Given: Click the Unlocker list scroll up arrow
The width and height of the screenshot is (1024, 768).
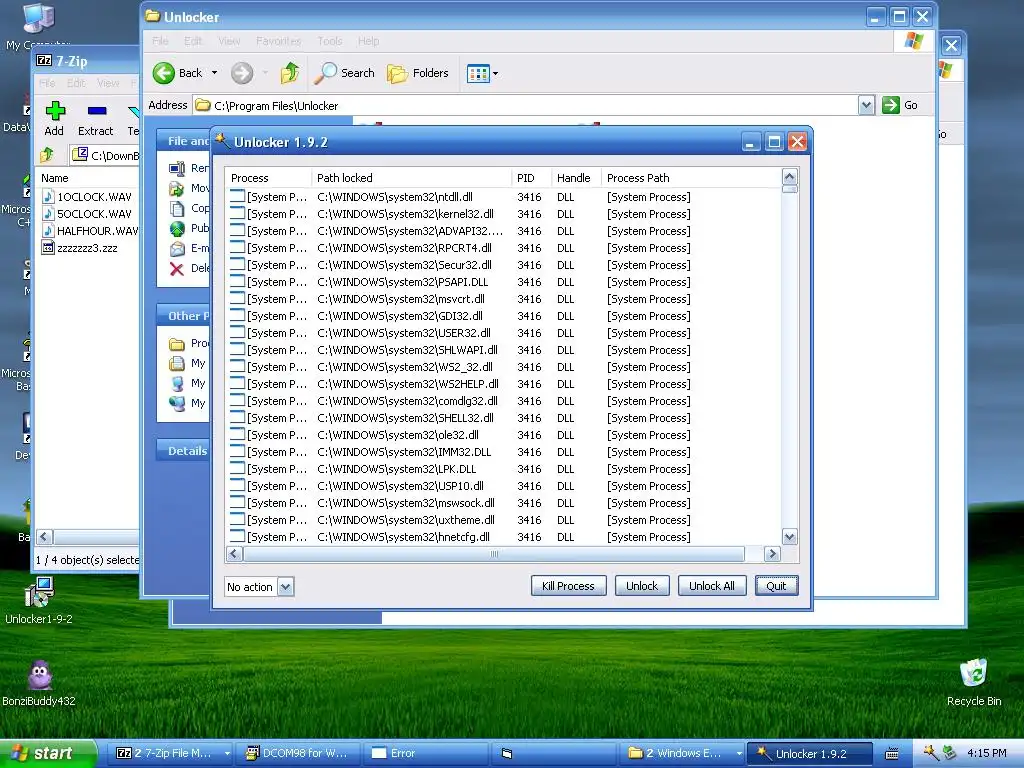Looking at the screenshot, I should (790, 176).
